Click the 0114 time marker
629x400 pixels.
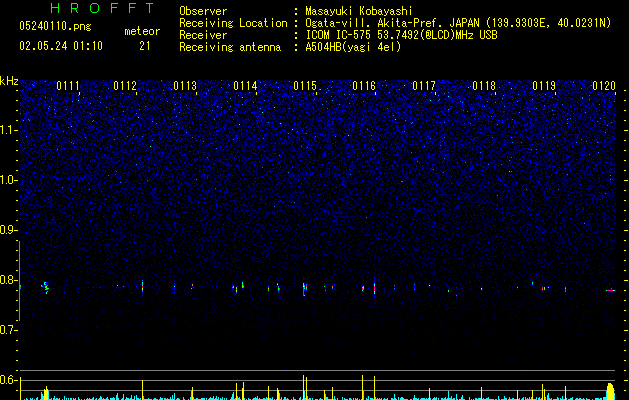[245, 86]
